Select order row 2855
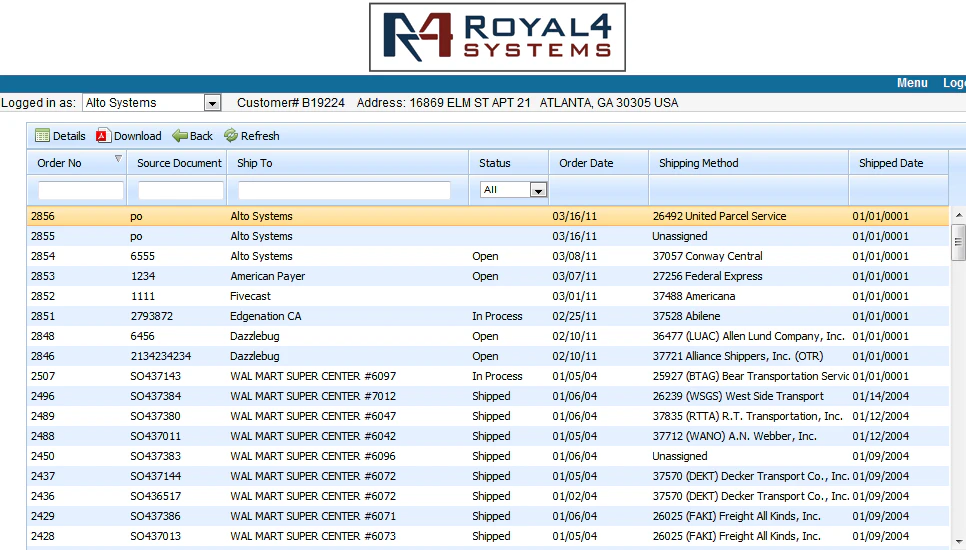This screenshot has height=550, width=966. click(488, 237)
